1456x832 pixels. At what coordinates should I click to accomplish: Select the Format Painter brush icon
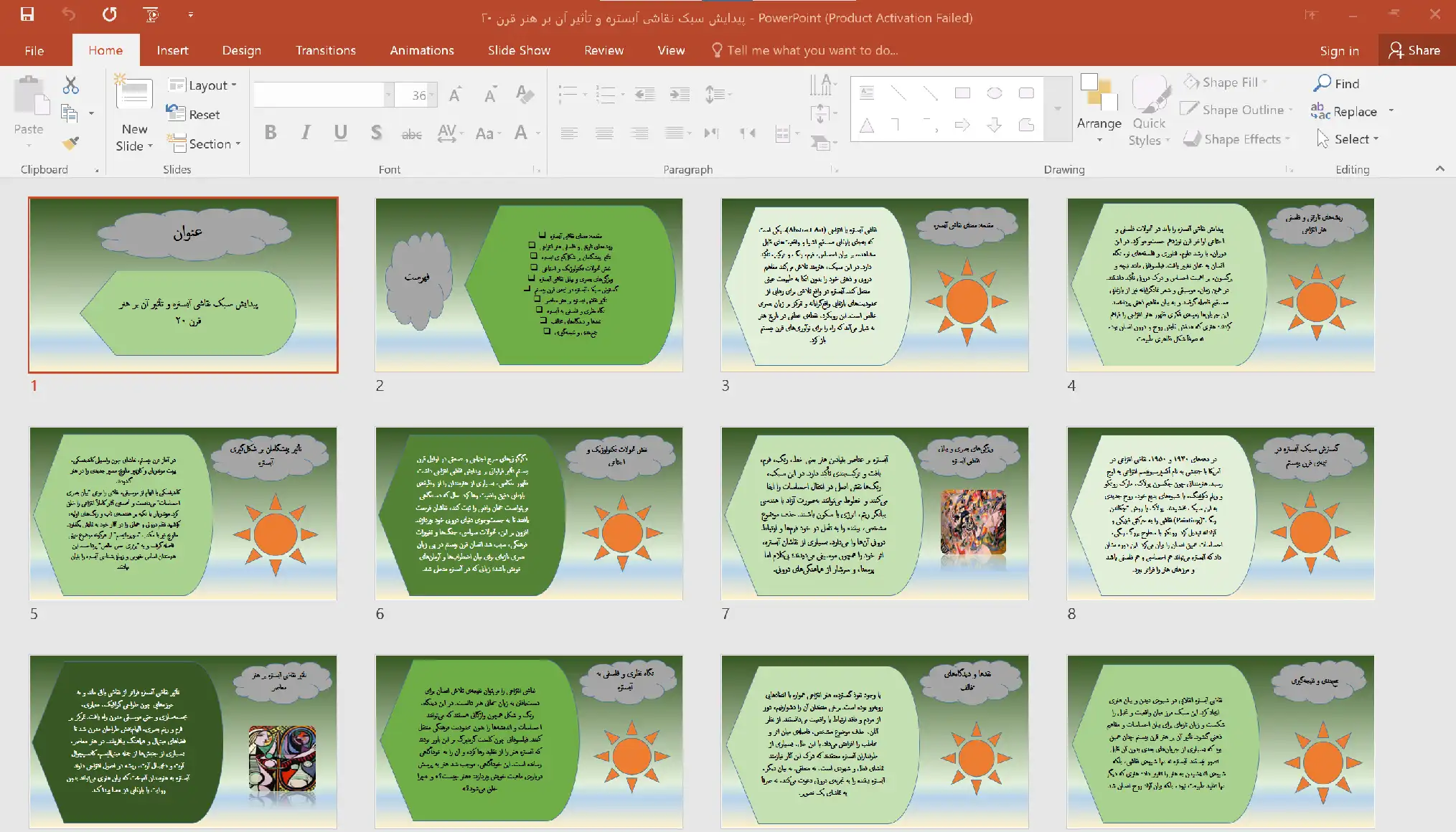[70, 143]
